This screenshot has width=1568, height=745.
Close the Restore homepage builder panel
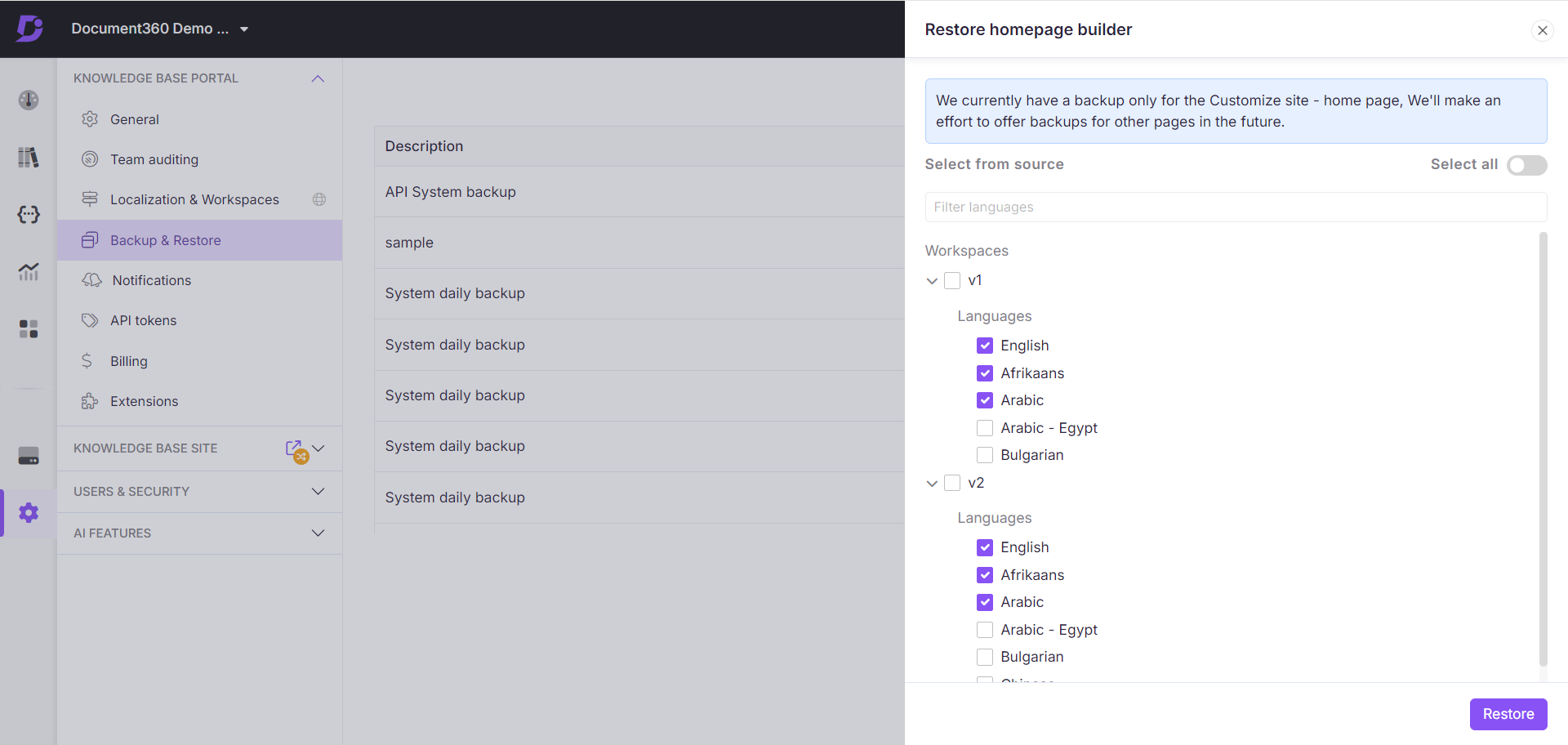tap(1542, 30)
